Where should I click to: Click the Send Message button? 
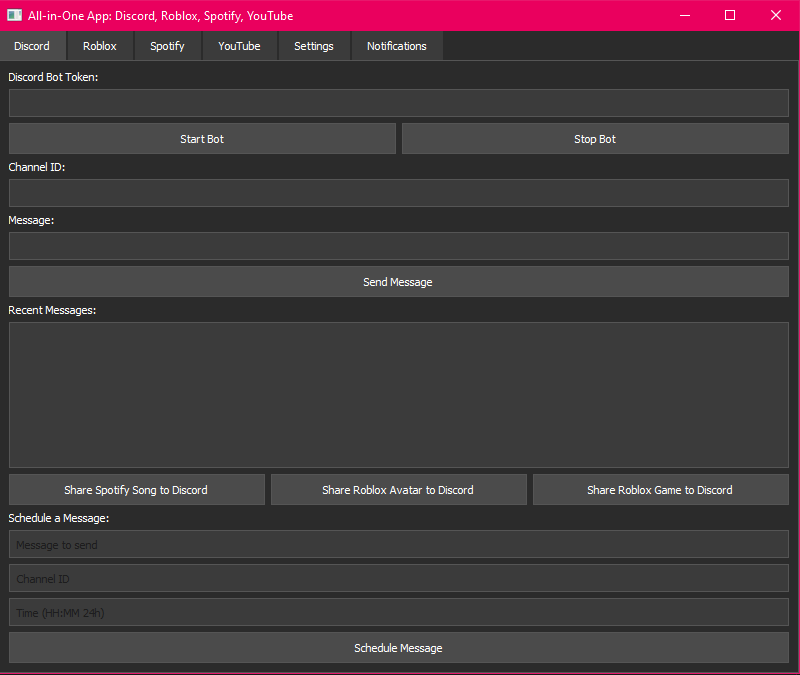(398, 282)
